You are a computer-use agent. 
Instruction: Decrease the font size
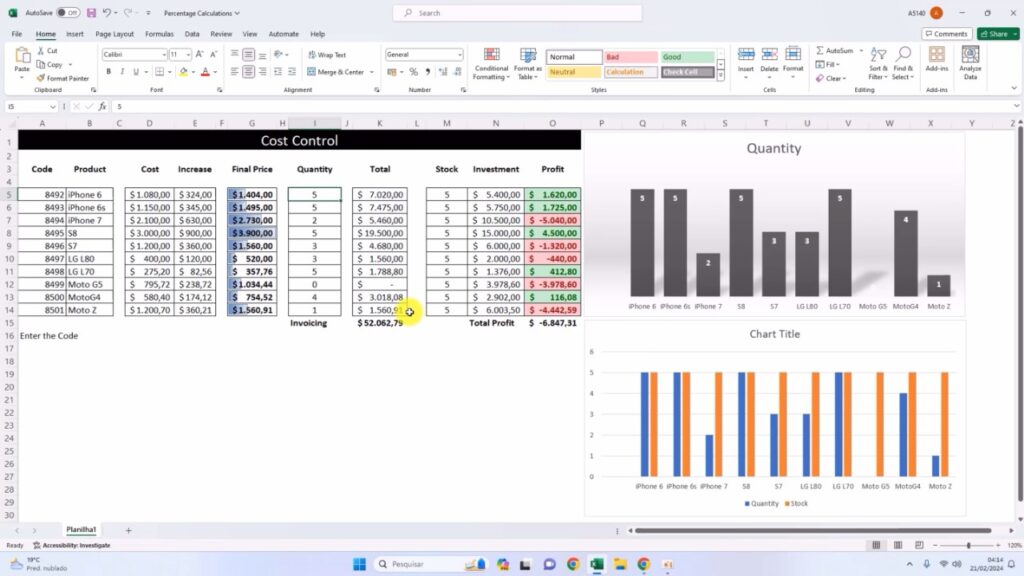(x=213, y=55)
